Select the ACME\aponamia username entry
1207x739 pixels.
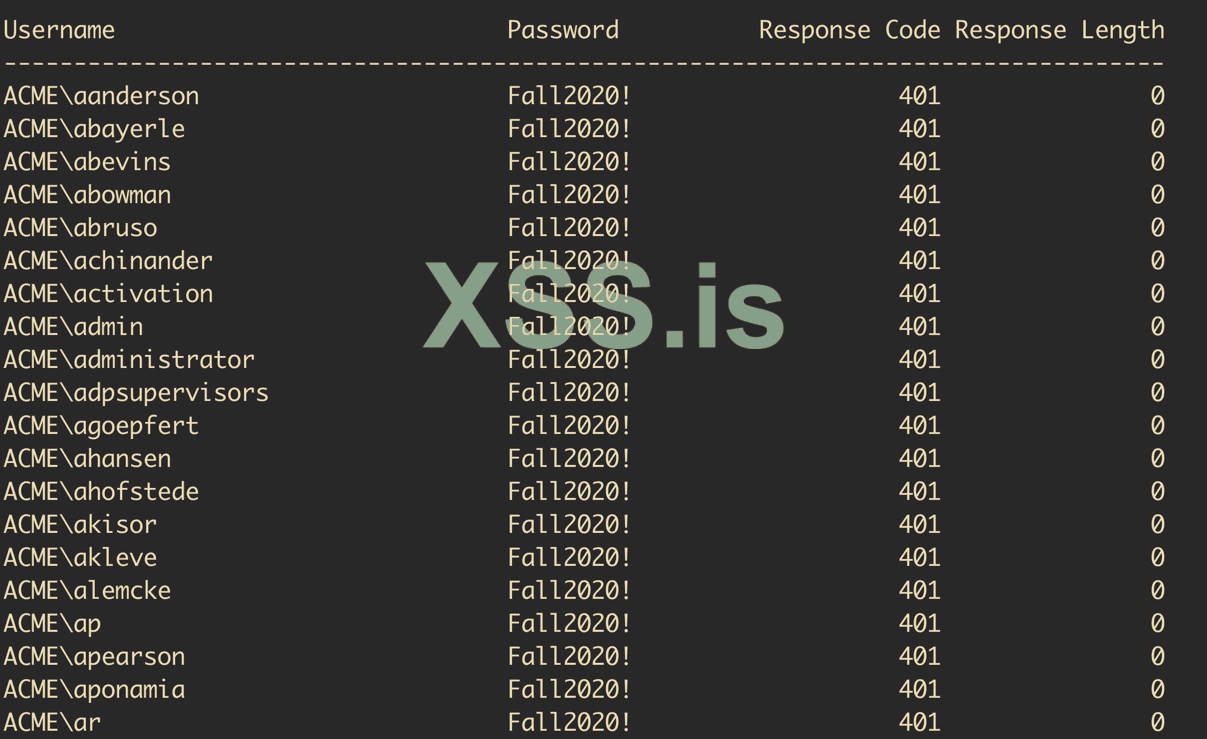coord(94,689)
